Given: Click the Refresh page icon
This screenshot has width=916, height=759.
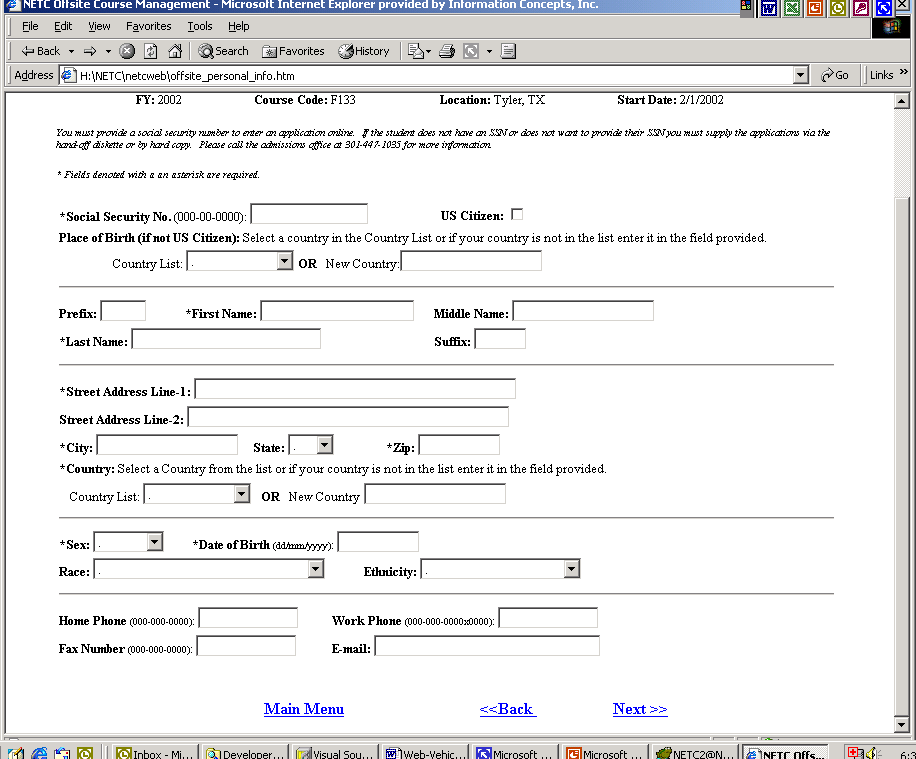Looking at the screenshot, I should 151,51.
